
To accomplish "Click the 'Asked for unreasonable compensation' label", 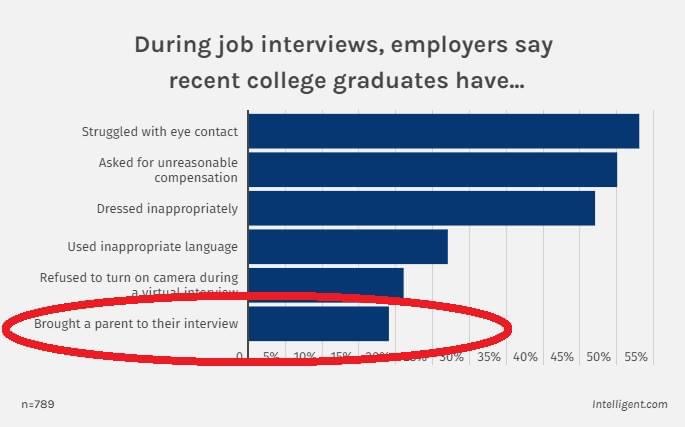I will click(168, 170).
